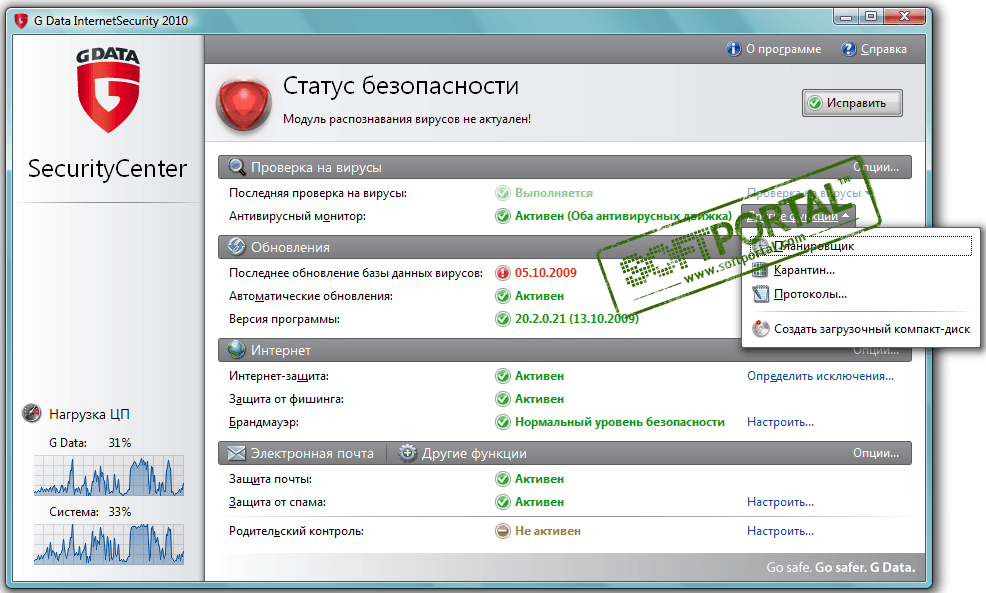
Task: Click green check icon beside program version
Action: (502, 319)
